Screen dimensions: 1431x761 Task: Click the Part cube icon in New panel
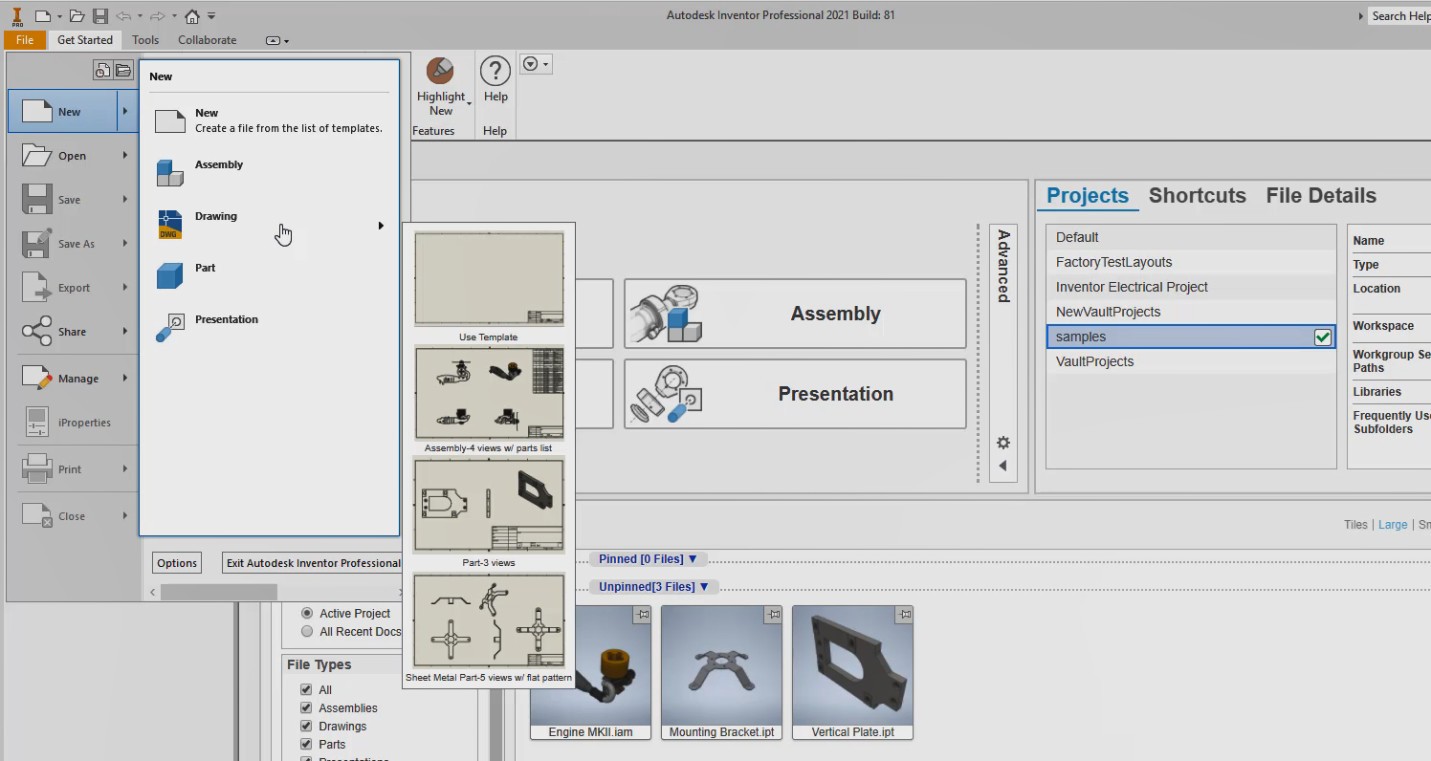(170, 276)
